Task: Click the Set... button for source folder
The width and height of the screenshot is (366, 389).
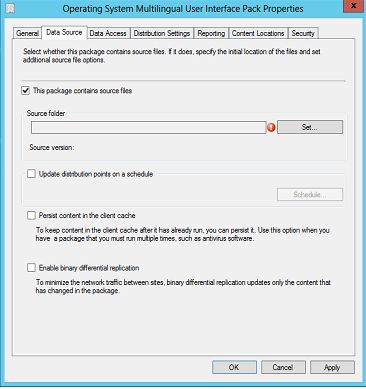Action: (310, 127)
